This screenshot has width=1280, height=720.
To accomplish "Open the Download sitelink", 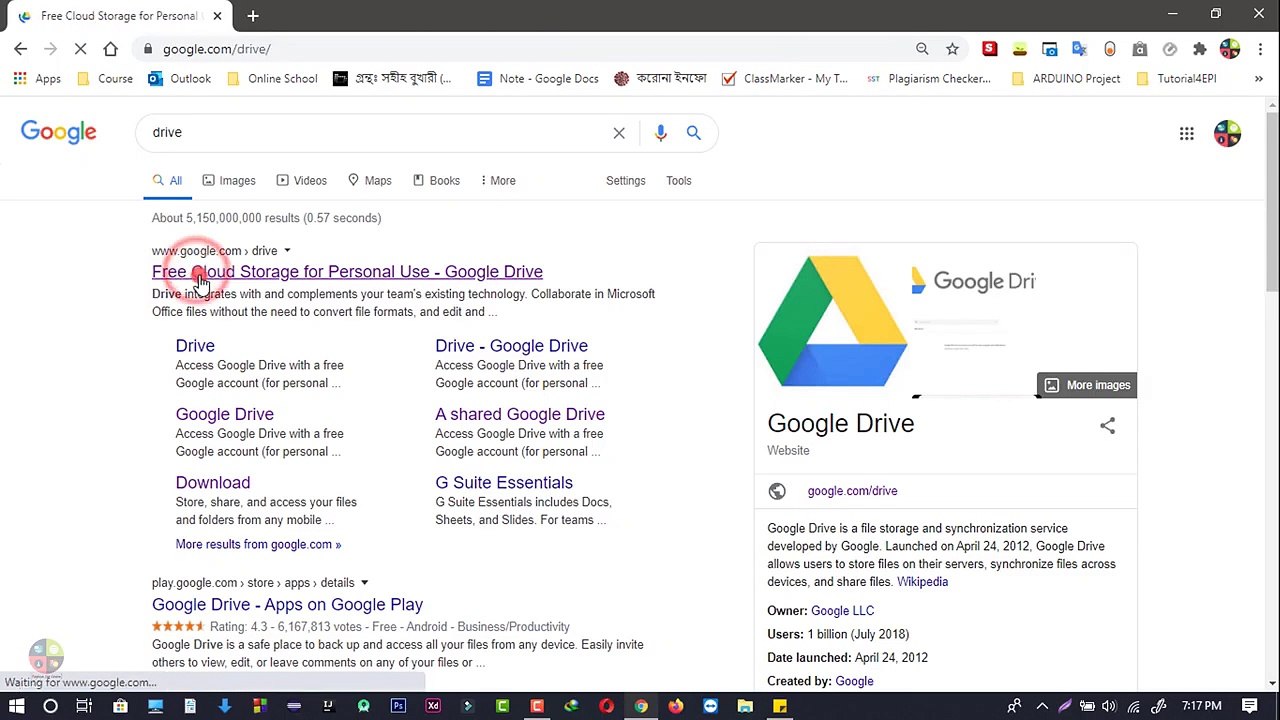I will (213, 483).
